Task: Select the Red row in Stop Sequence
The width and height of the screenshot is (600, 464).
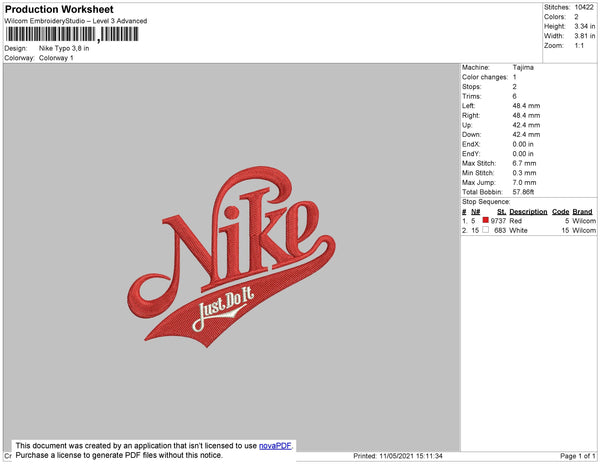Action: tap(528, 221)
